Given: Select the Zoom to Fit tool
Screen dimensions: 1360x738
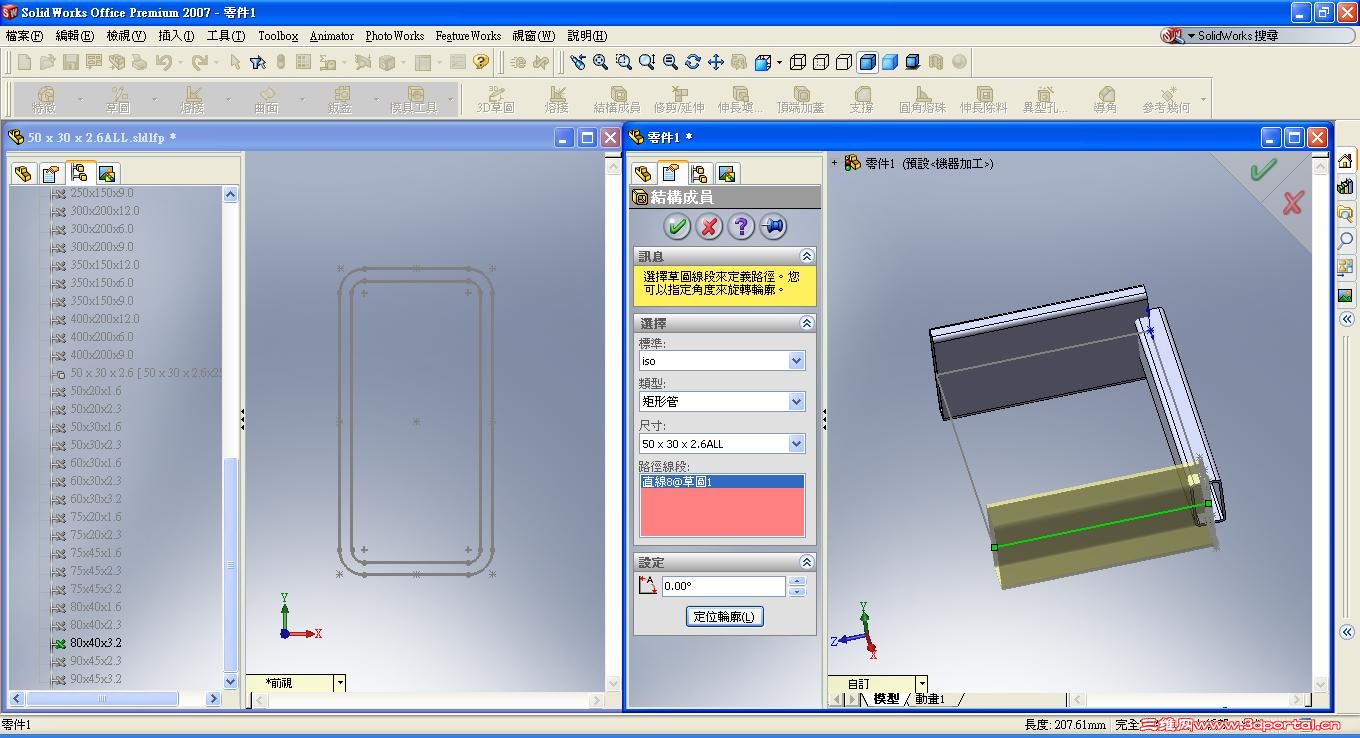Looking at the screenshot, I should pyautogui.click(x=601, y=62).
